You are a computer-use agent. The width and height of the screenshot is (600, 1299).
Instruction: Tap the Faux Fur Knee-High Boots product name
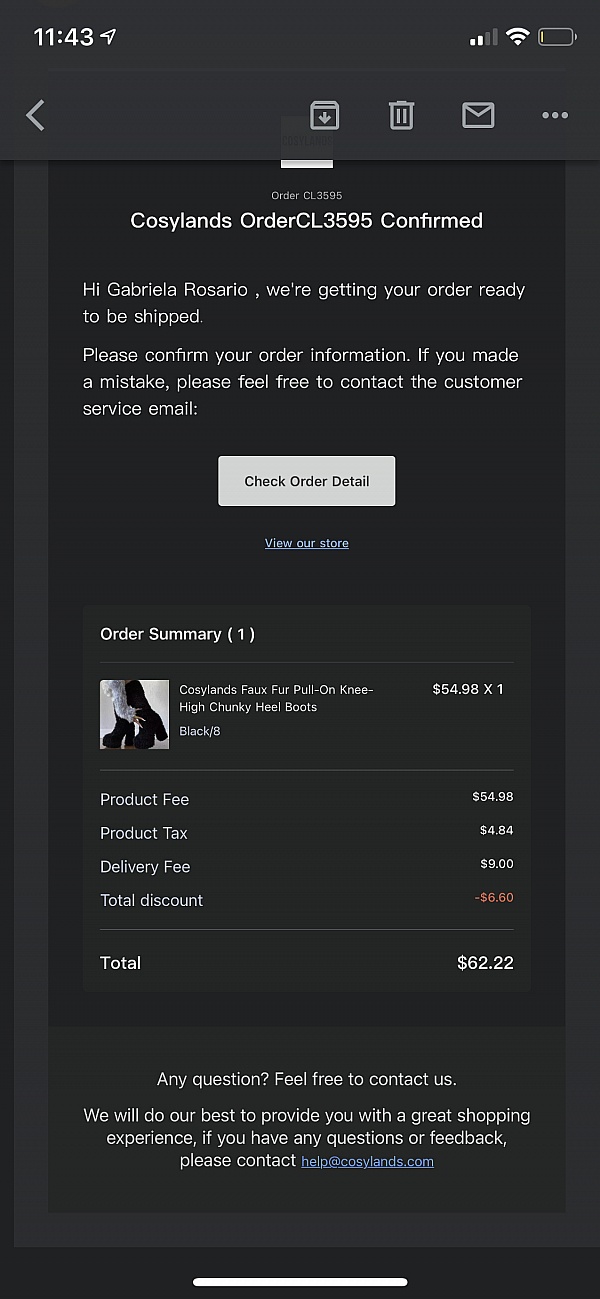[x=276, y=698]
